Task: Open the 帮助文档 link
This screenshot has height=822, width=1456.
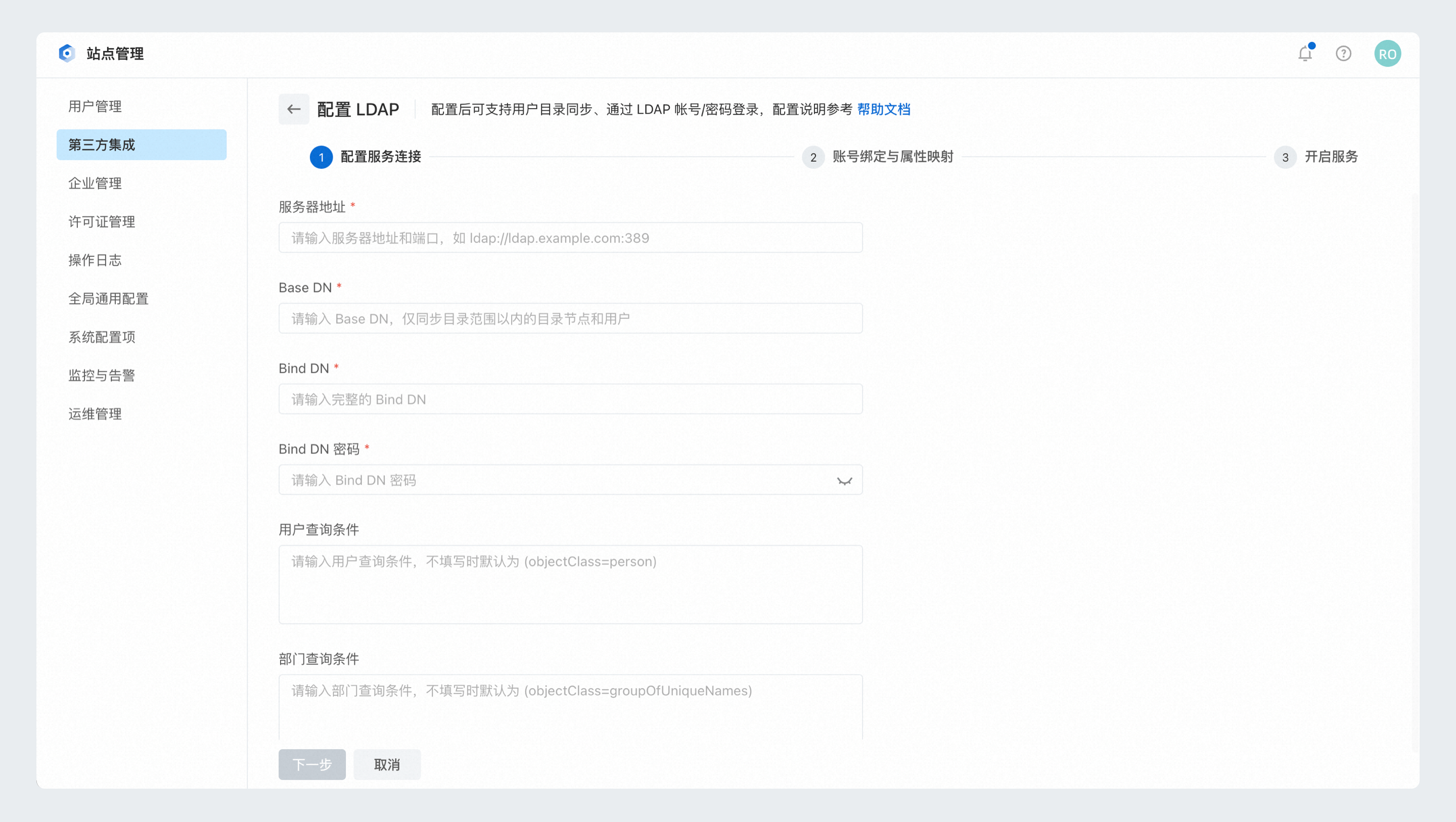Action: pyautogui.click(x=883, y=110)
